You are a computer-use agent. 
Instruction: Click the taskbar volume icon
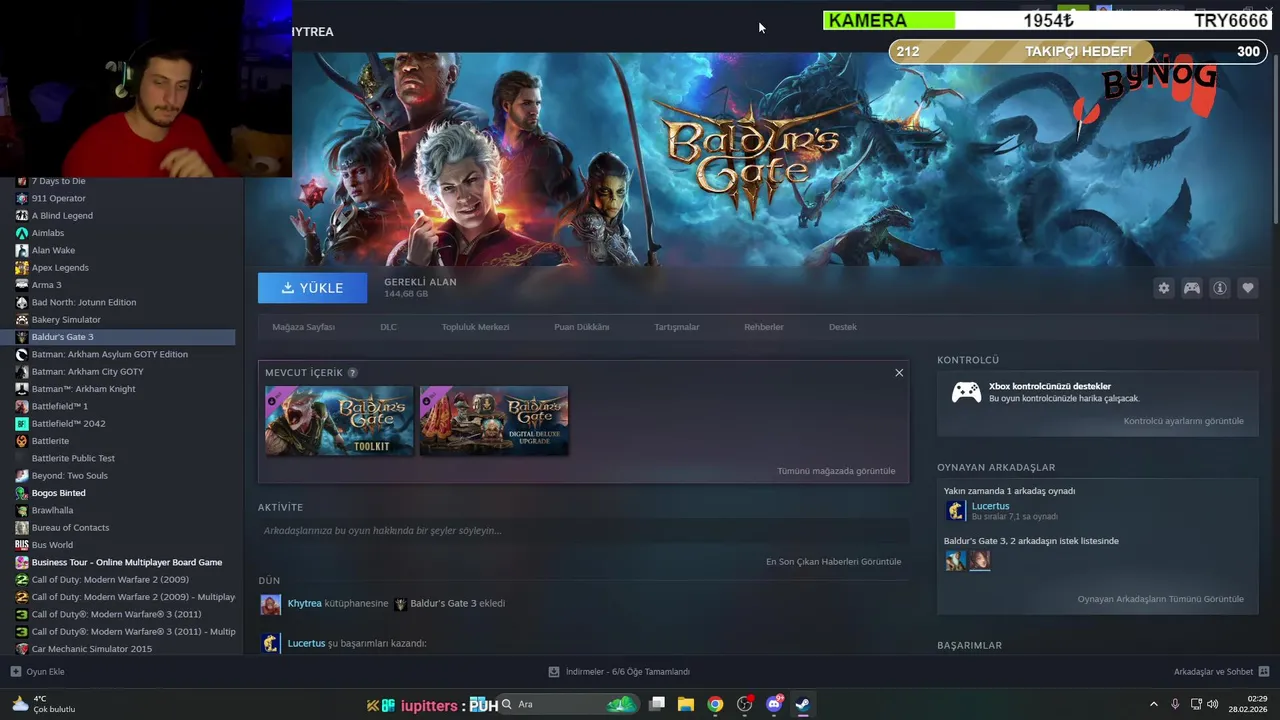(1212, 704)
